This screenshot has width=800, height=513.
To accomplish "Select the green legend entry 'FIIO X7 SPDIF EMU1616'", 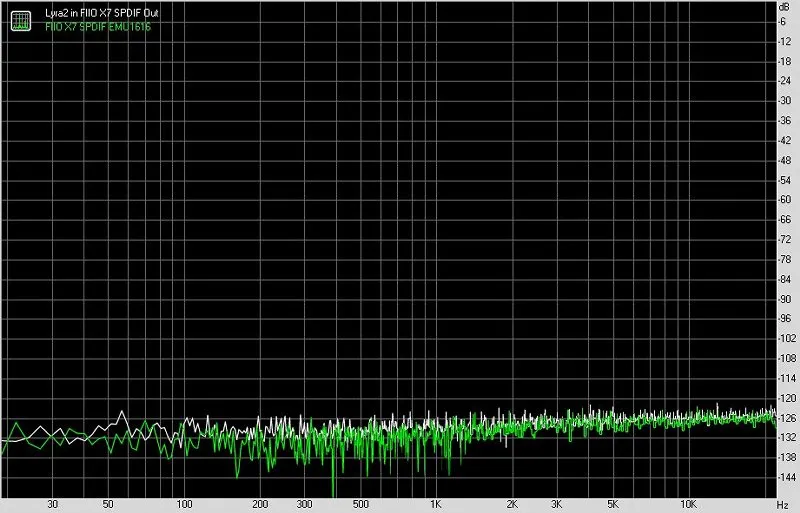I will (98, 27).
